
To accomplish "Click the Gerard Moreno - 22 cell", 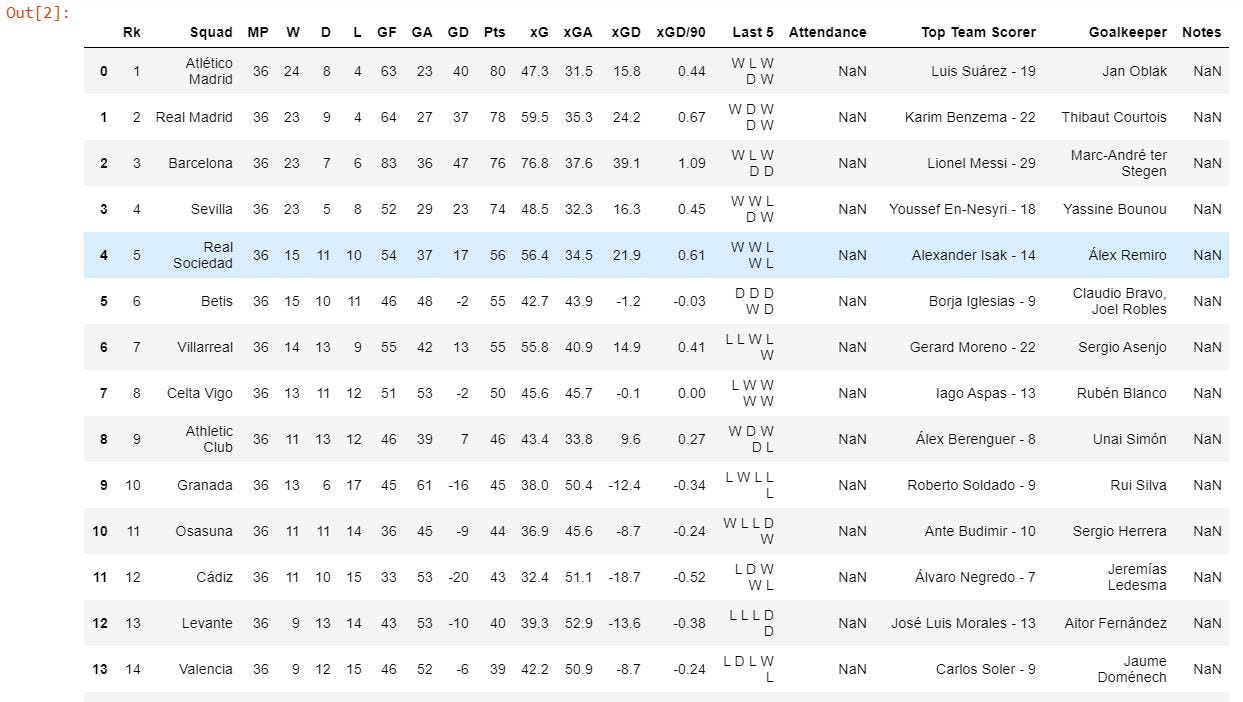I will [x=972, y=347].
